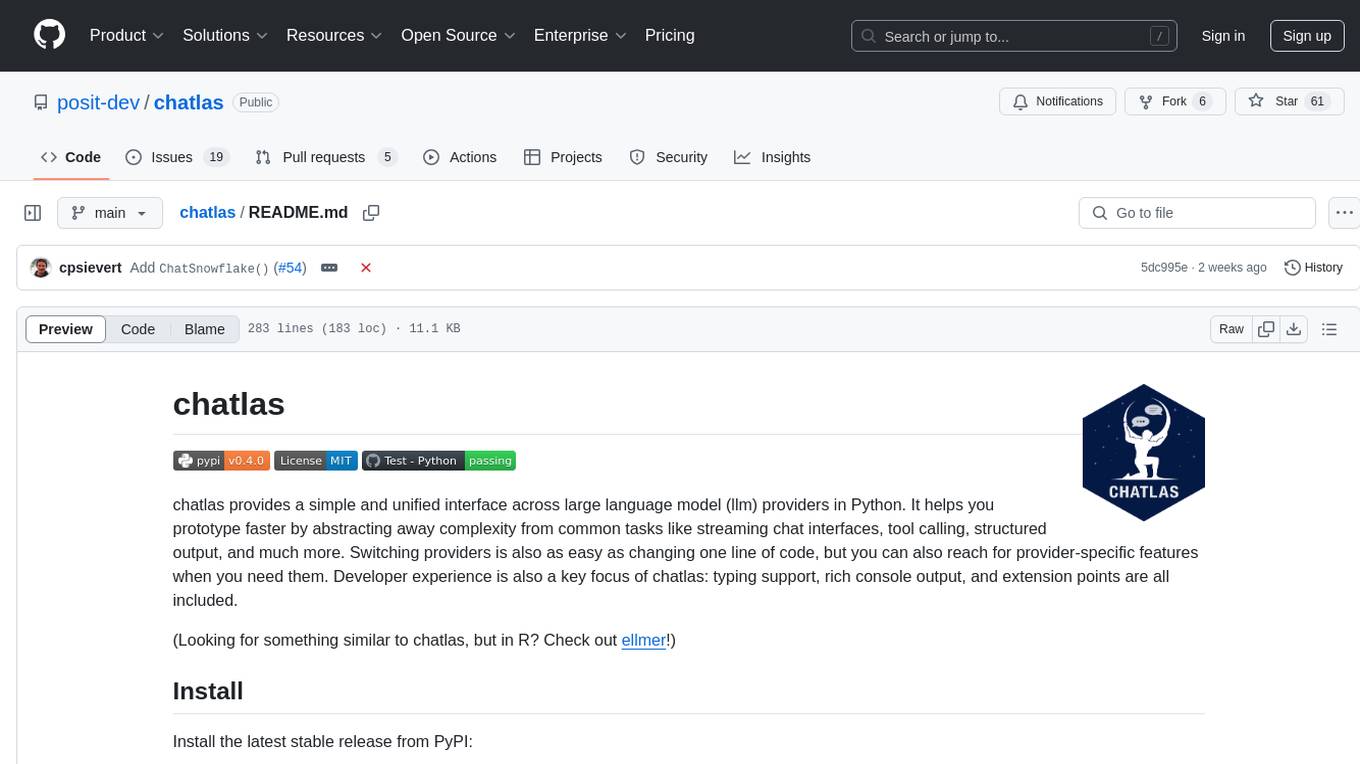Screen dimensions: 1360x764
Task: Click the Sign up button
Action: click(1307, 36)
